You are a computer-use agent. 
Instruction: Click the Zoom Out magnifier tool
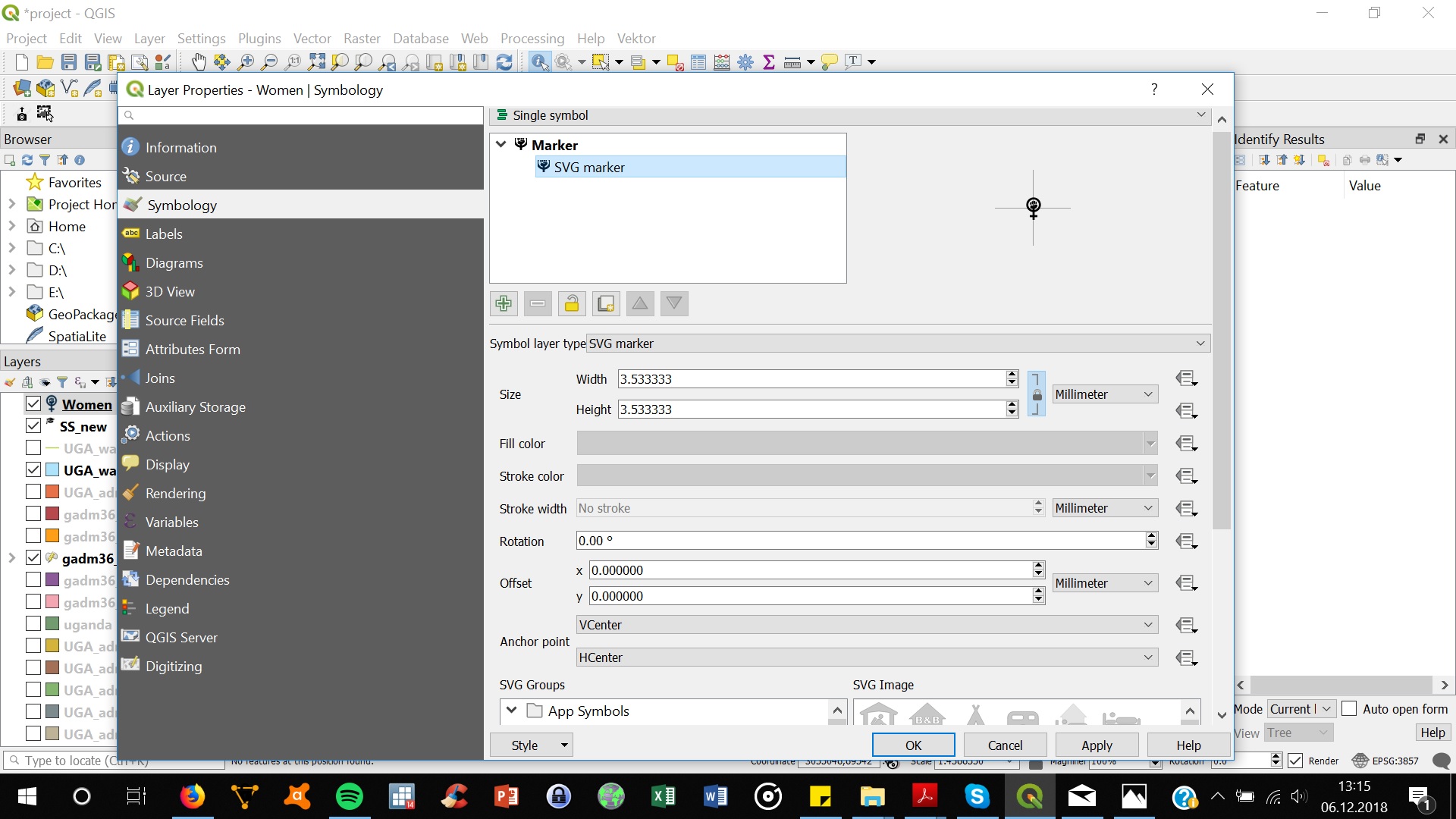(x=269, y=62)
